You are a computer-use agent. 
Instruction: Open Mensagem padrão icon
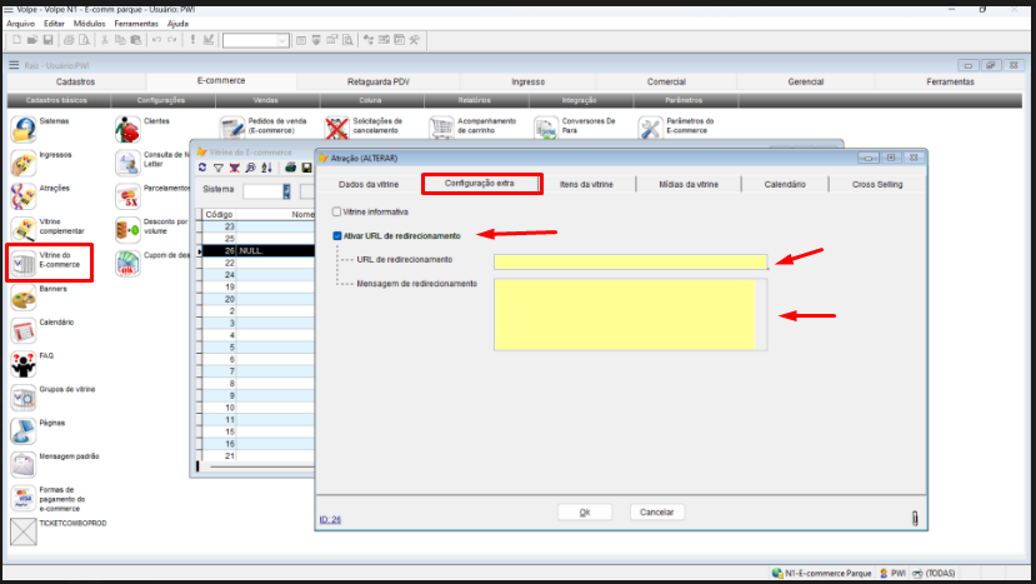coord(23,465)
